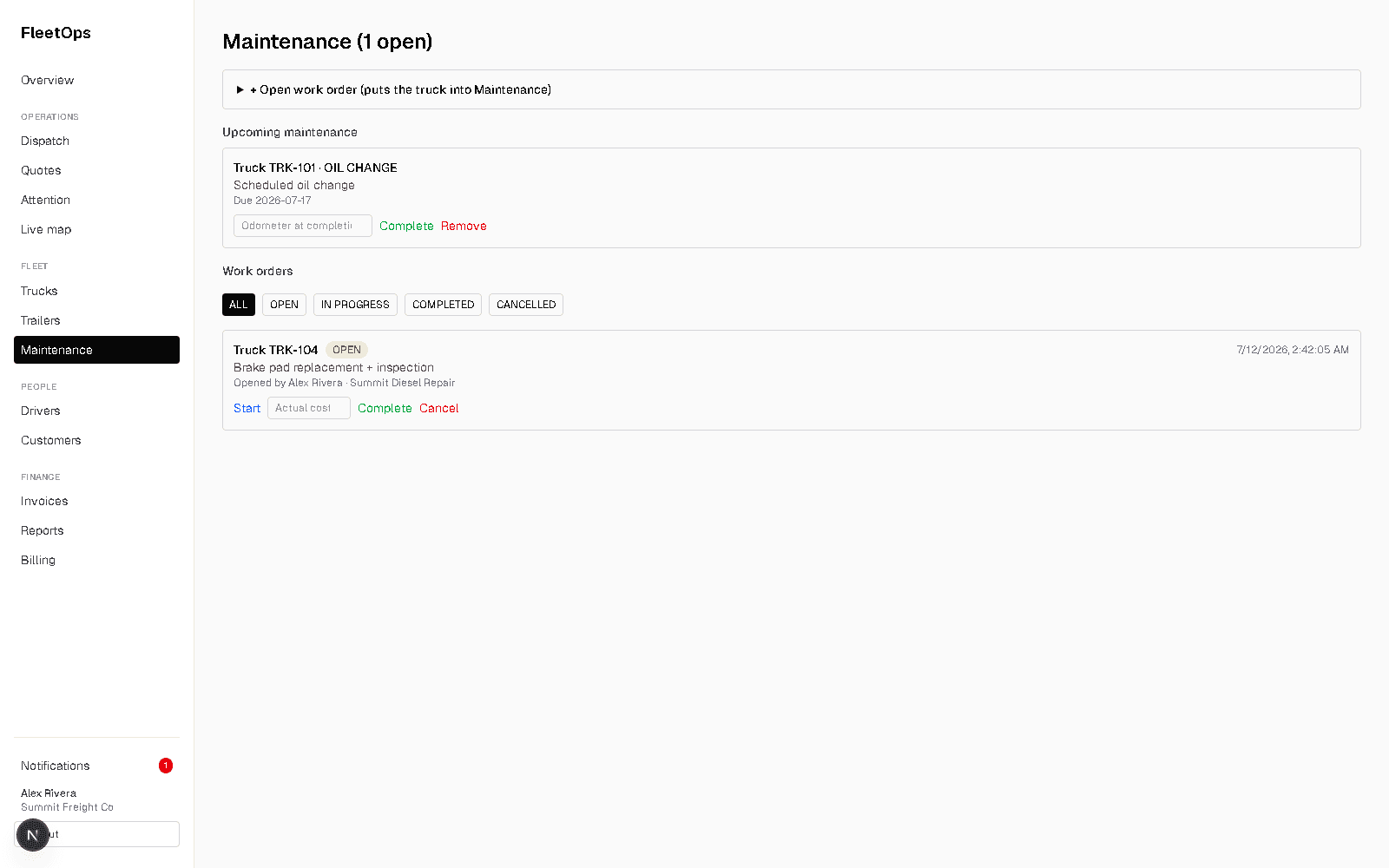Click the Truck TRK-101 · OIL CHANGE title

315,168
